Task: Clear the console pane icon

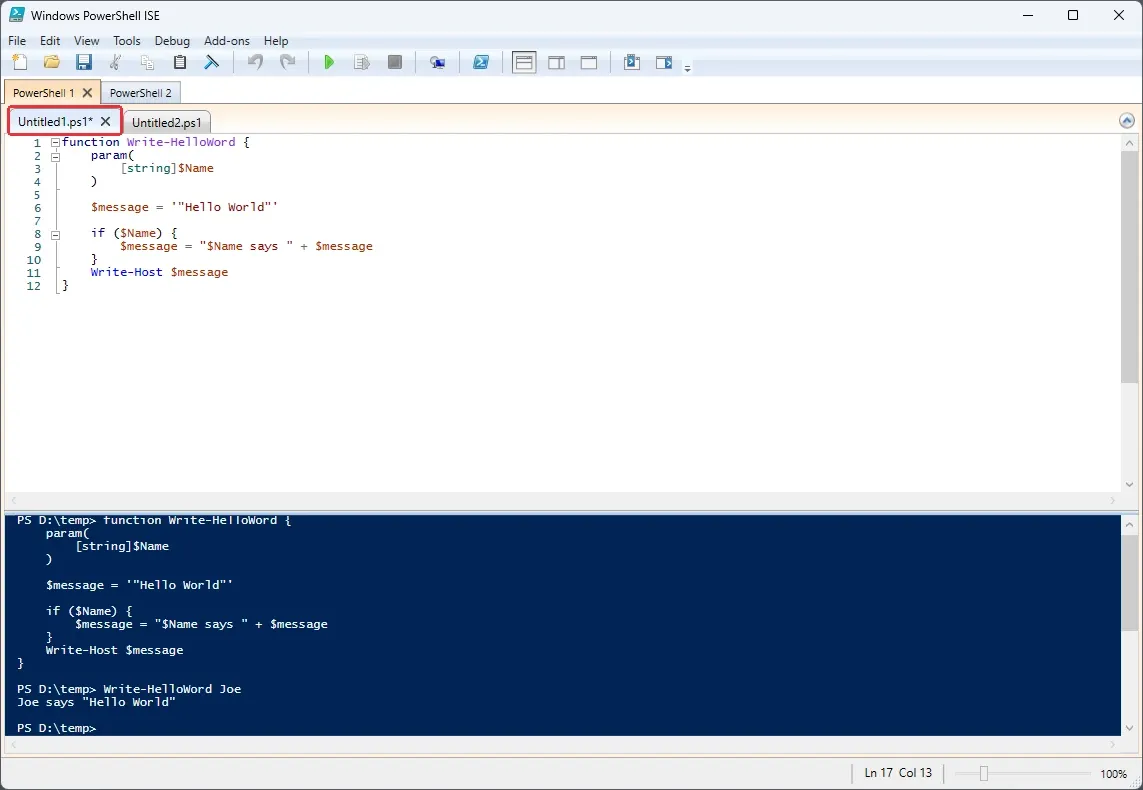Action: coord(211,62)
